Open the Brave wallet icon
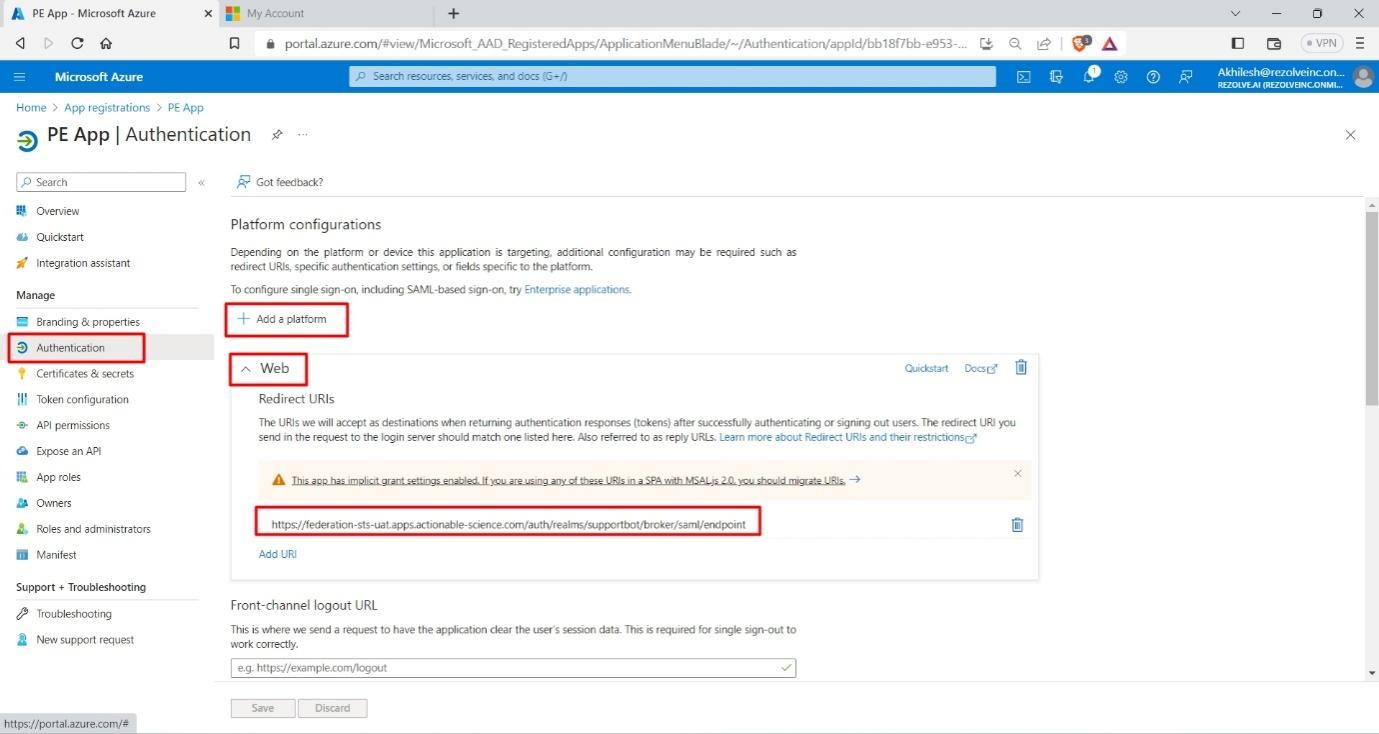This screenshot has height=734, width=1379. click(x=1274, y=43)
